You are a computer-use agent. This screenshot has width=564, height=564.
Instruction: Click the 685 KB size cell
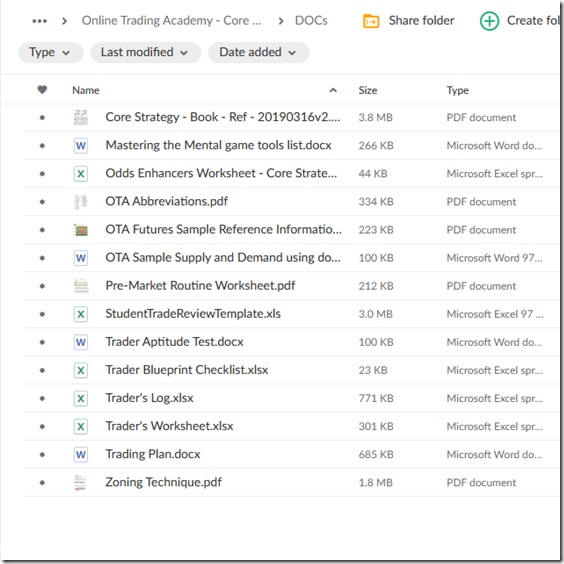click(x=376, y=455)
